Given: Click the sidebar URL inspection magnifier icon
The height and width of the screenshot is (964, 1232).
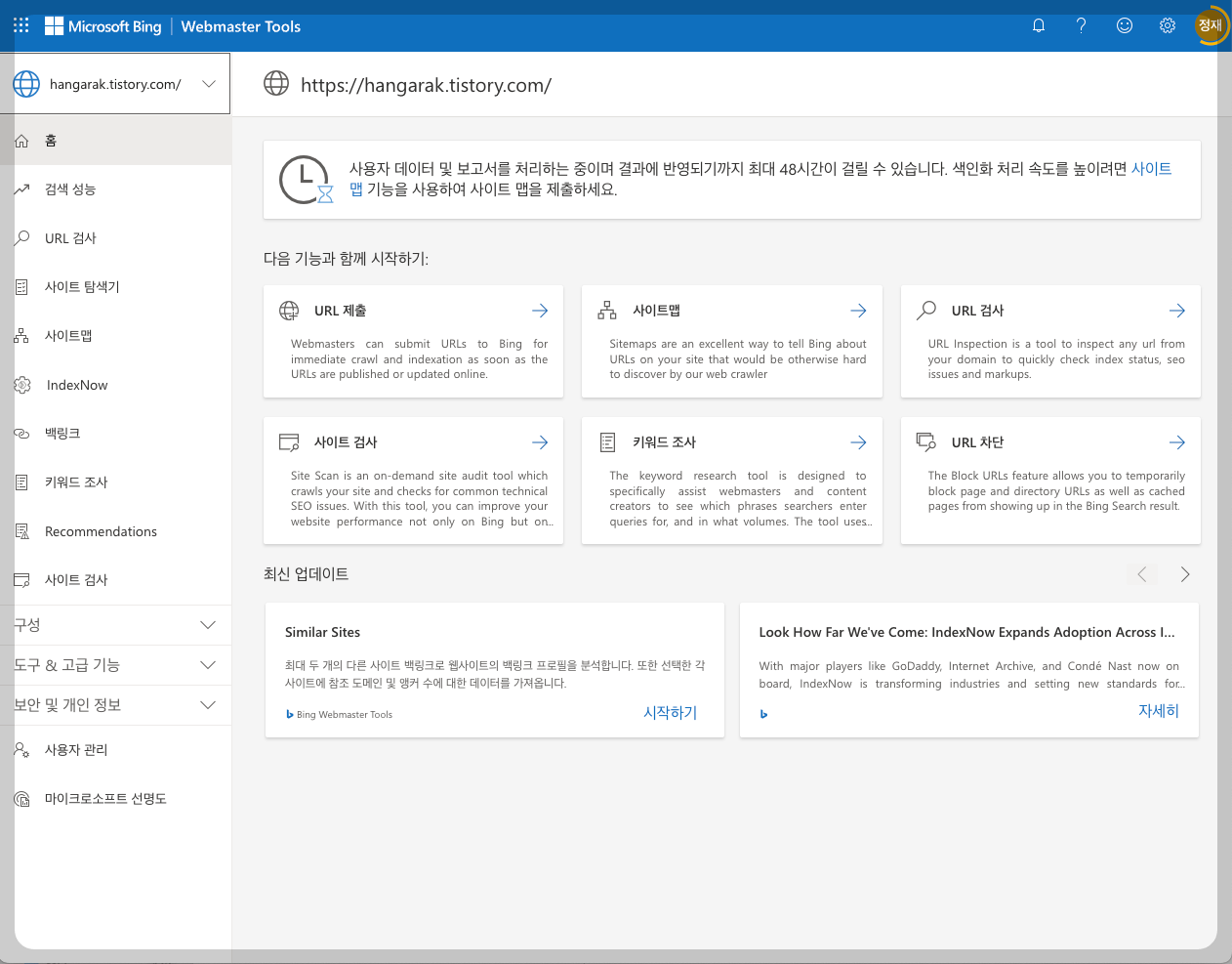Looking at the screenshot, I should click(x=21, y=238).
